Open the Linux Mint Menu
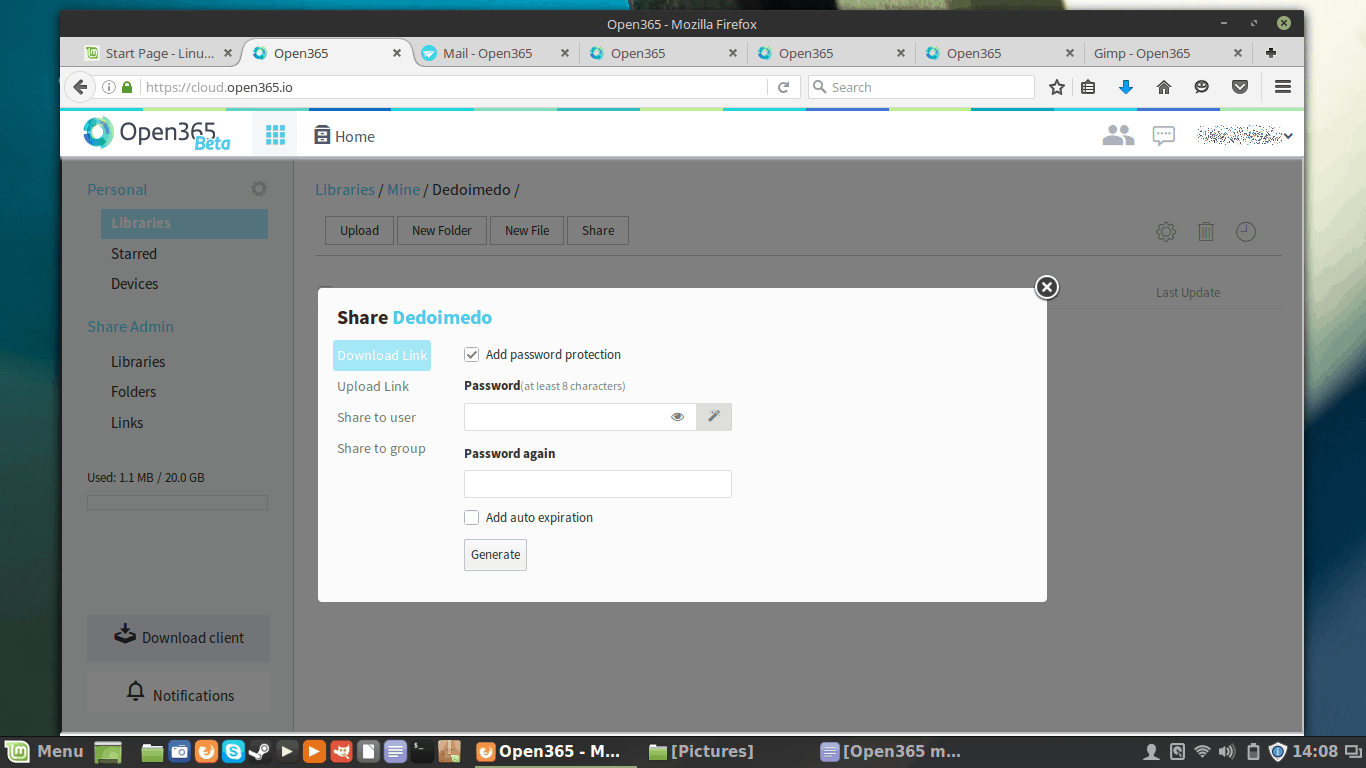The image size is (1366, 768). 44,751
